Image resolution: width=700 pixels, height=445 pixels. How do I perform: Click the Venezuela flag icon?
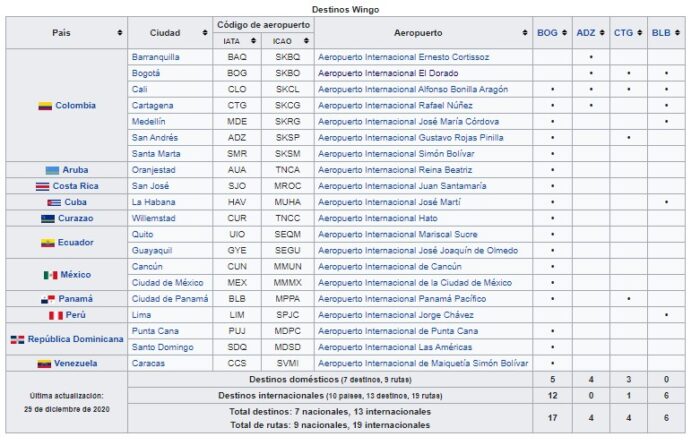[x=43, y=363]
